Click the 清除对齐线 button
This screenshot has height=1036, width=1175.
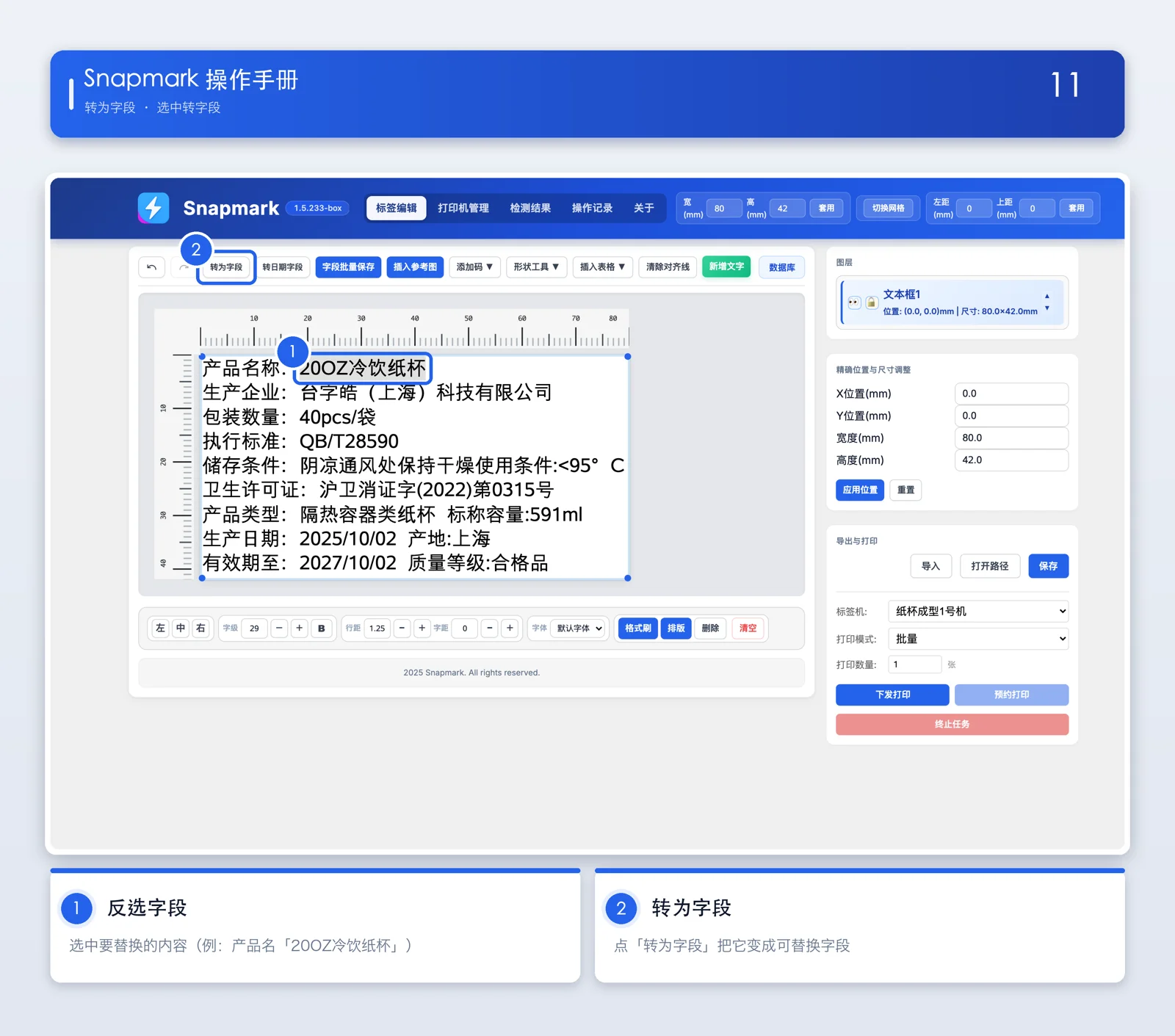(x=668, y=267)
